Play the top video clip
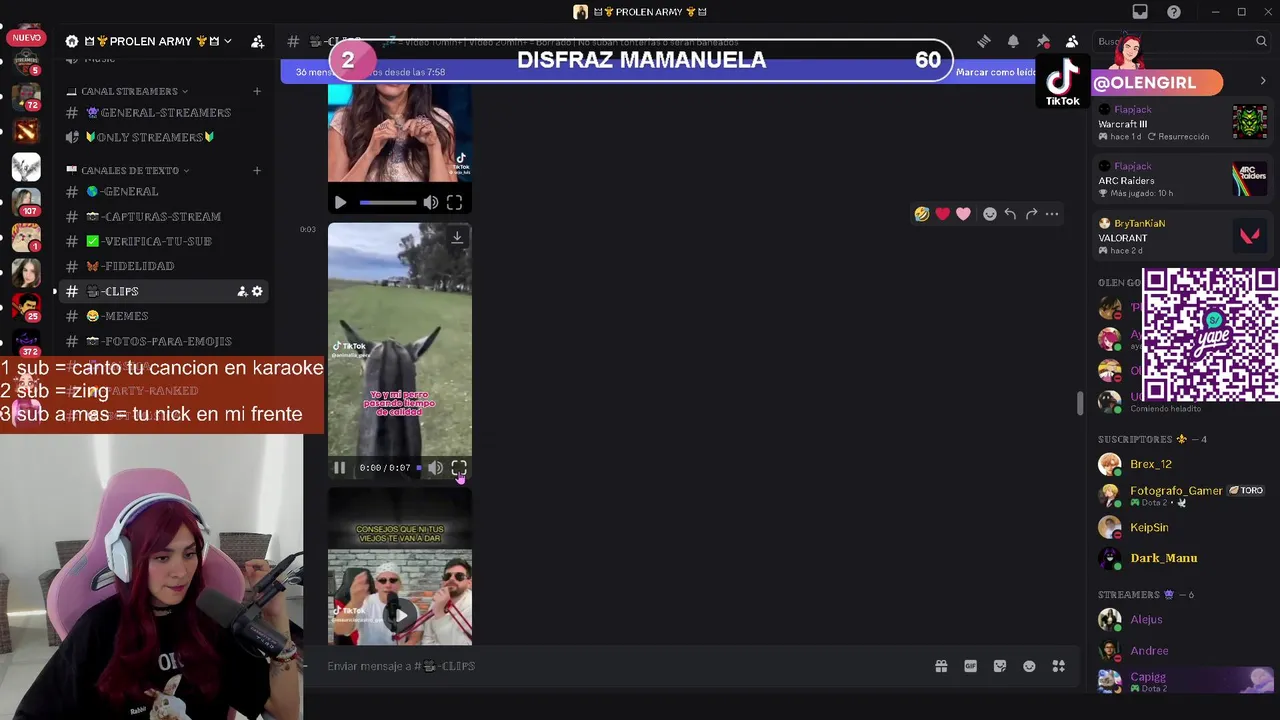The image size is (1280, 720). pos(340,202)
